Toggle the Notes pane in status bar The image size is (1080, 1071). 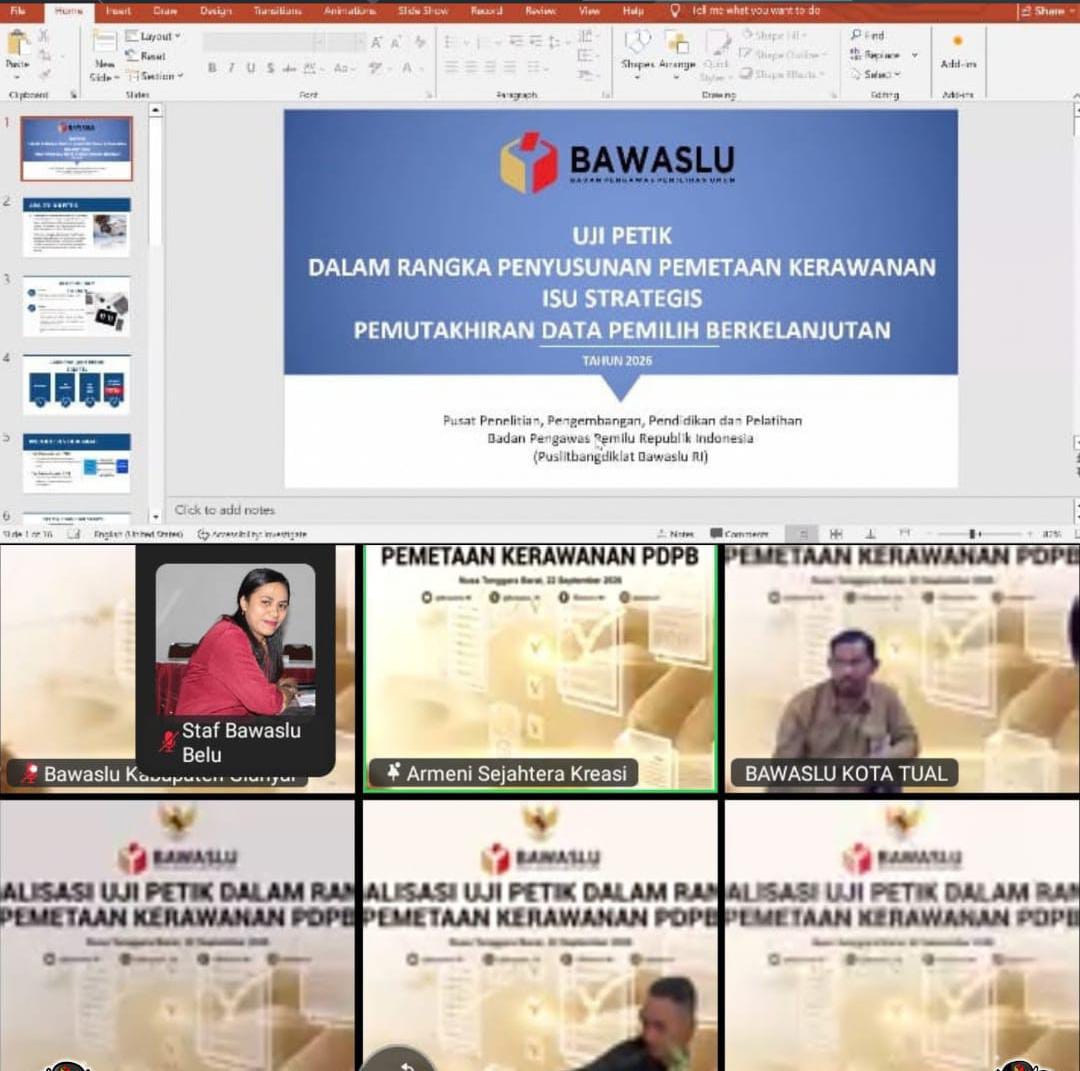click(675, 534)
